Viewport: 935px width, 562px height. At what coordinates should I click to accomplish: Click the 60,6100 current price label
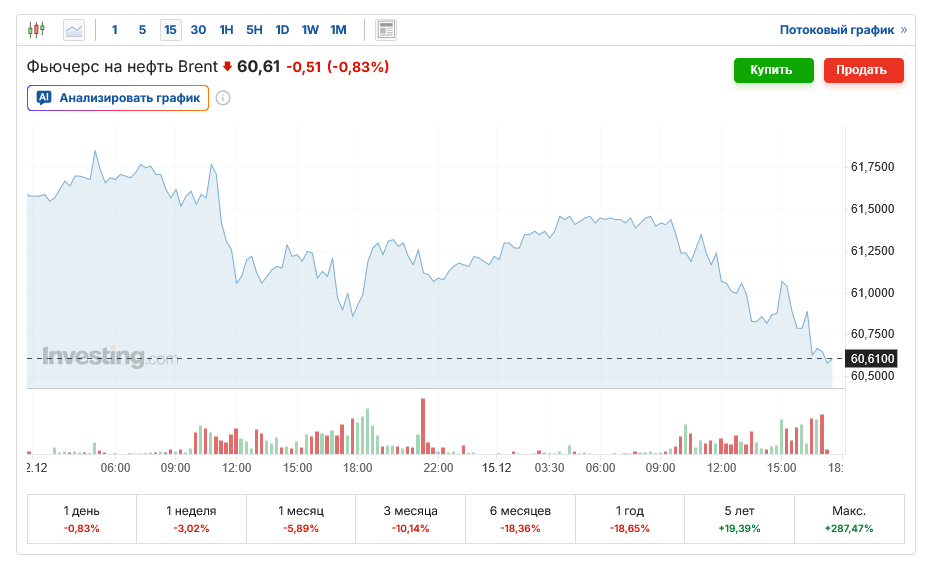click(x=872, y=358)
